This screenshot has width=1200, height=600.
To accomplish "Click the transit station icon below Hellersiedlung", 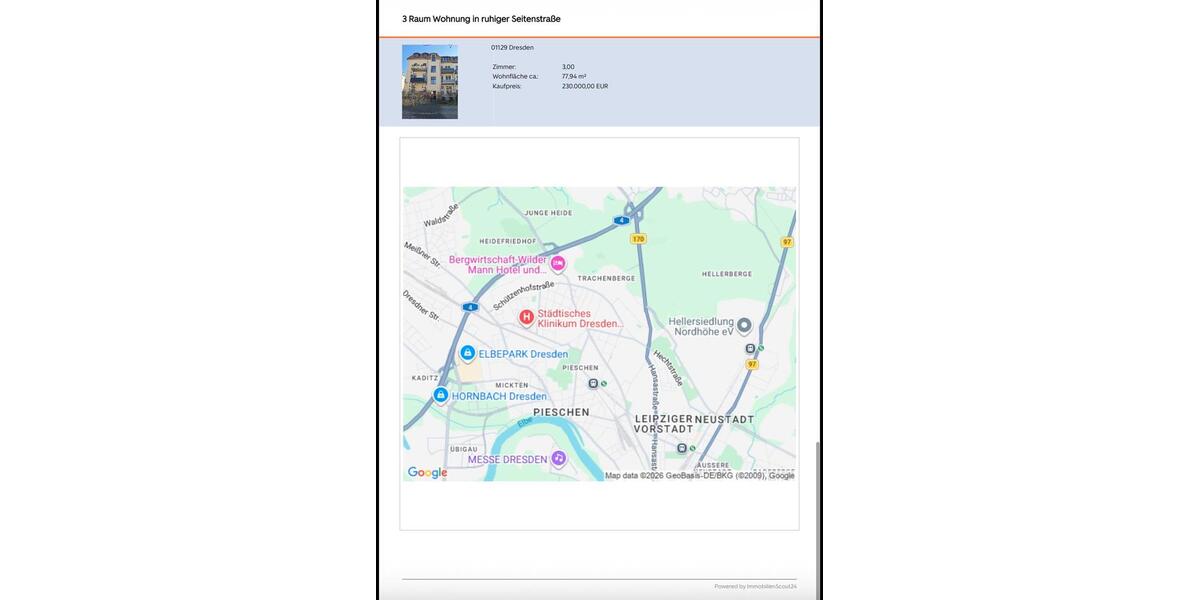I will click(x=750, y=348).
